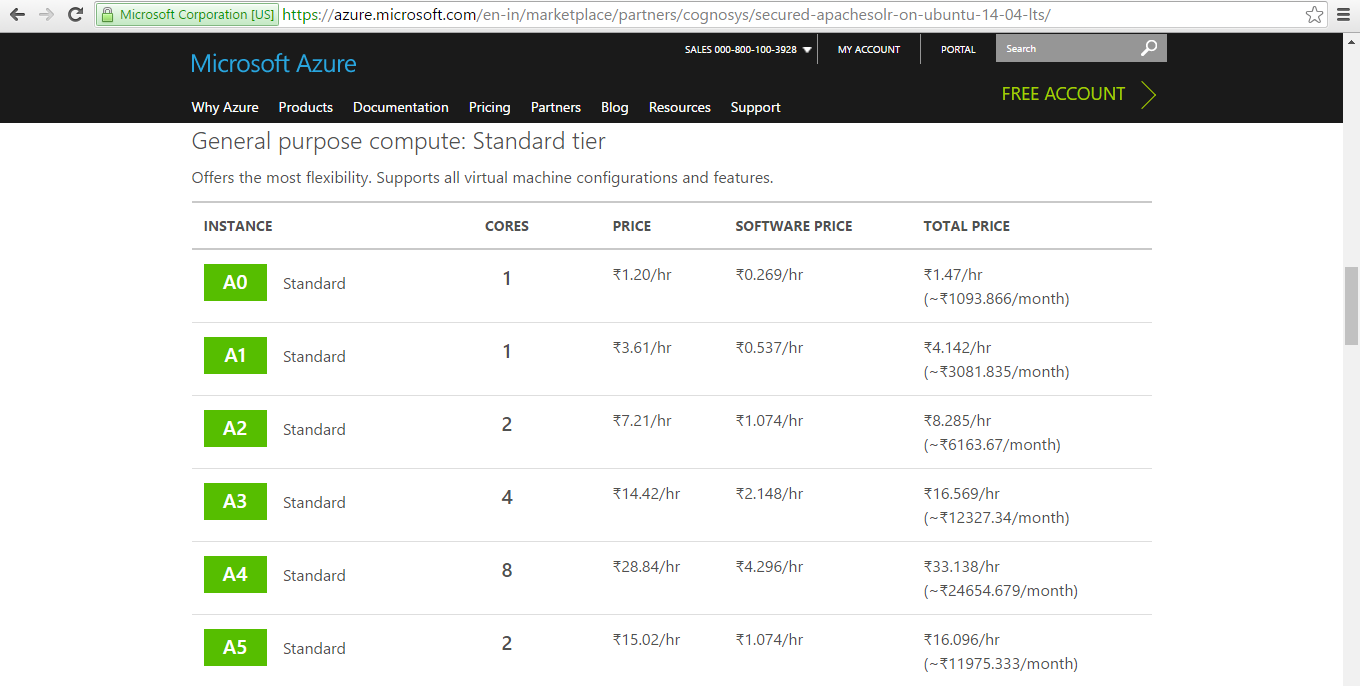
Task: Open the Pricing menu item
Action: tap(489, 107)
